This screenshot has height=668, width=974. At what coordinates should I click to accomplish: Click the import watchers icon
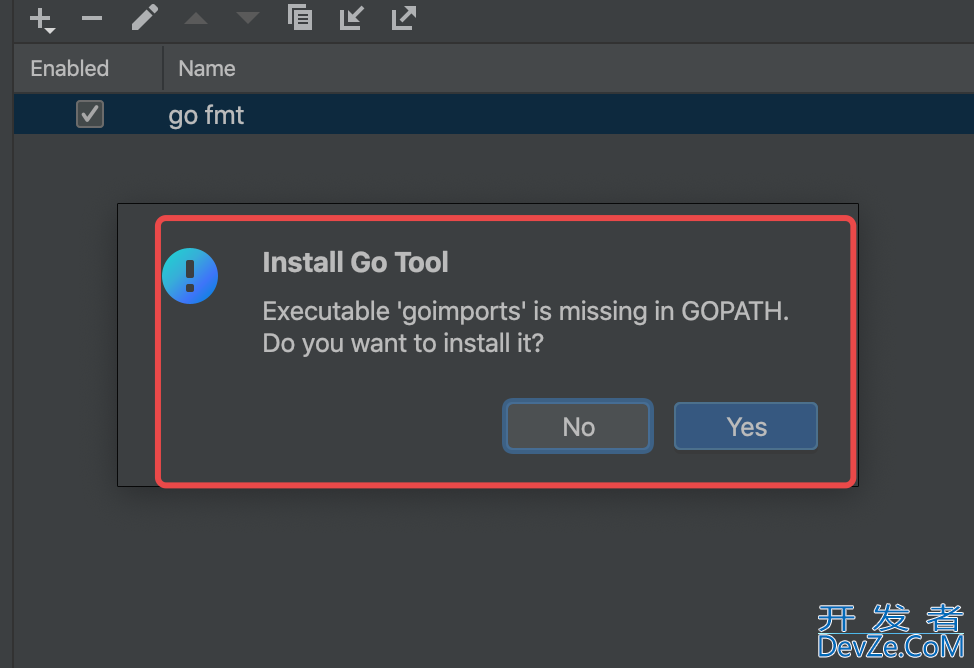click(x=352, y=17)
